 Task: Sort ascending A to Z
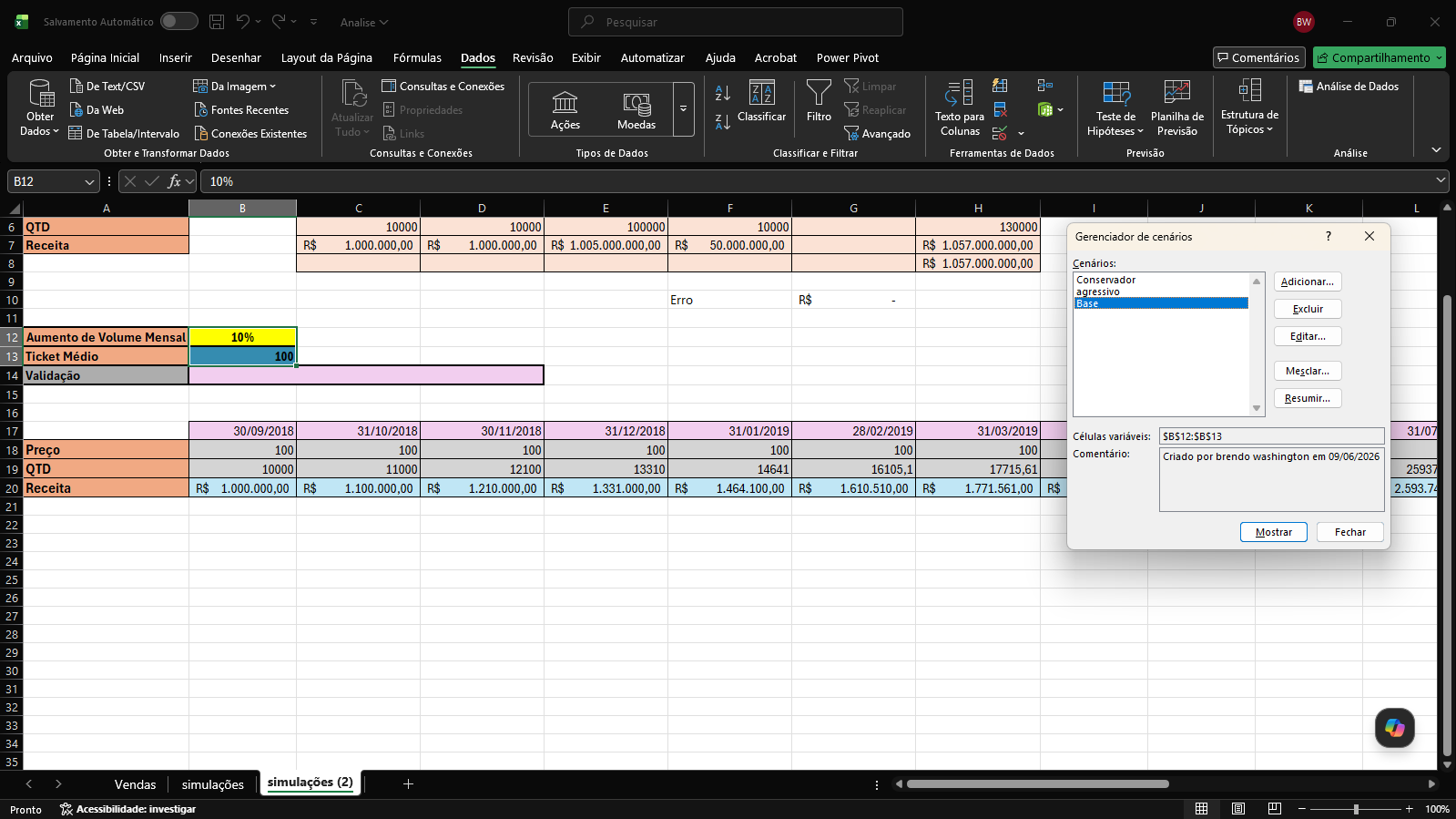723,93
